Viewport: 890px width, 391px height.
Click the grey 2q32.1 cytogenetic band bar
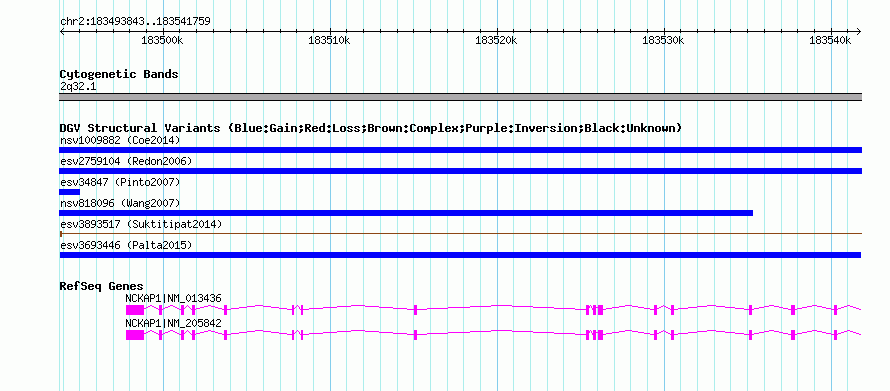[x=460, y=97]
